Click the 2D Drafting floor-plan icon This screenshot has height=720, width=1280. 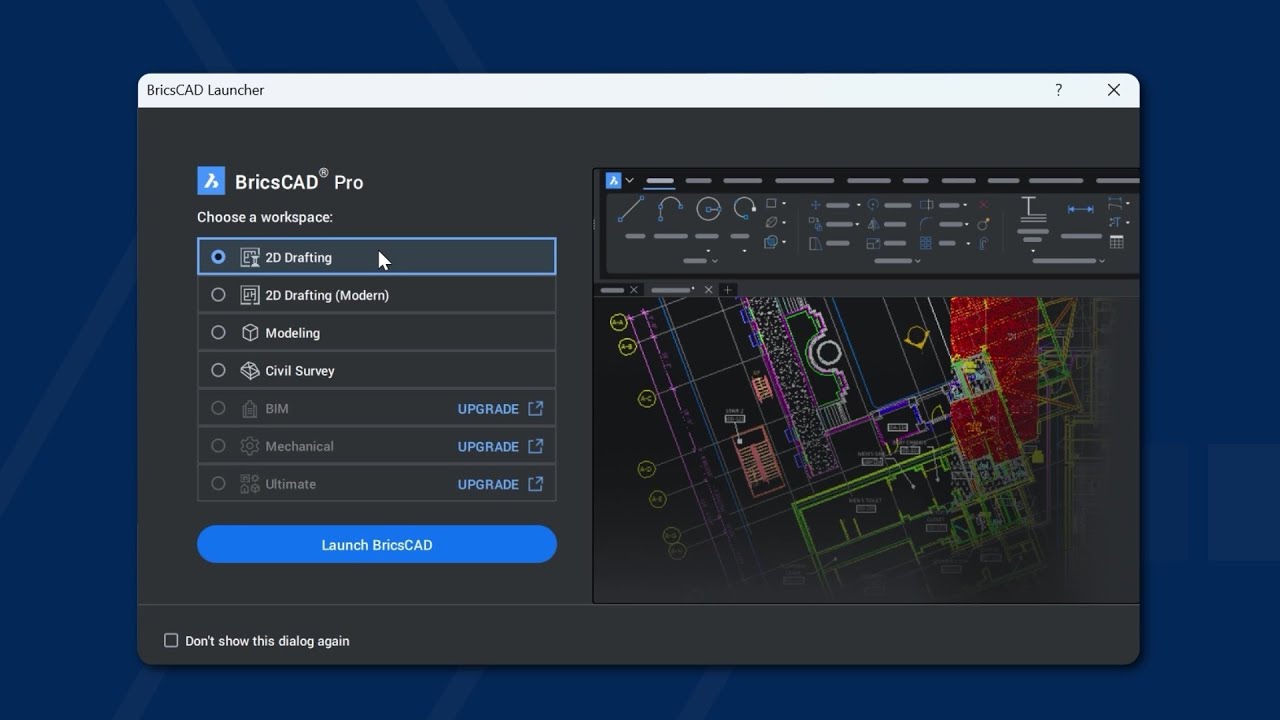point(250,257)
